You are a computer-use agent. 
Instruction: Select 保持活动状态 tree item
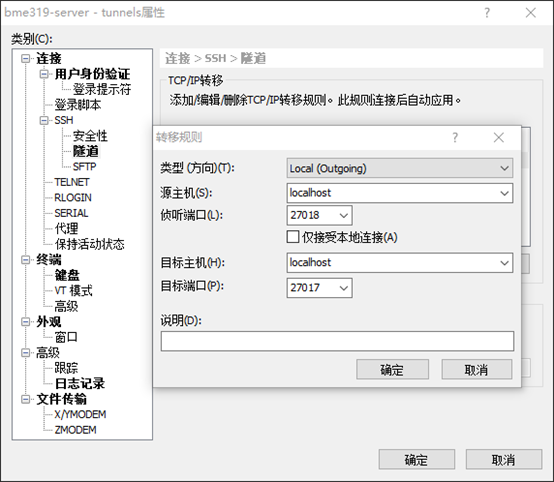pos(89,244)
